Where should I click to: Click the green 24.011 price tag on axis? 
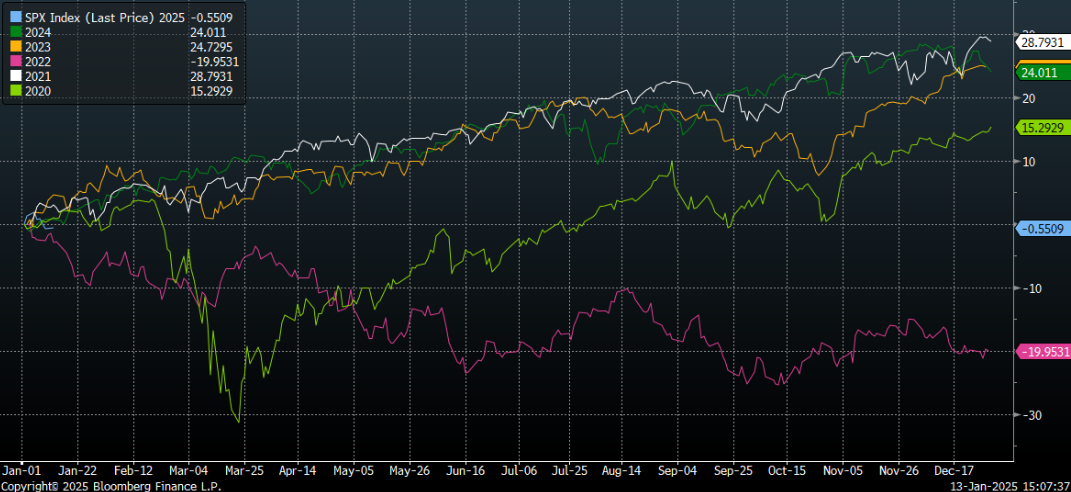pos(1040,72)
